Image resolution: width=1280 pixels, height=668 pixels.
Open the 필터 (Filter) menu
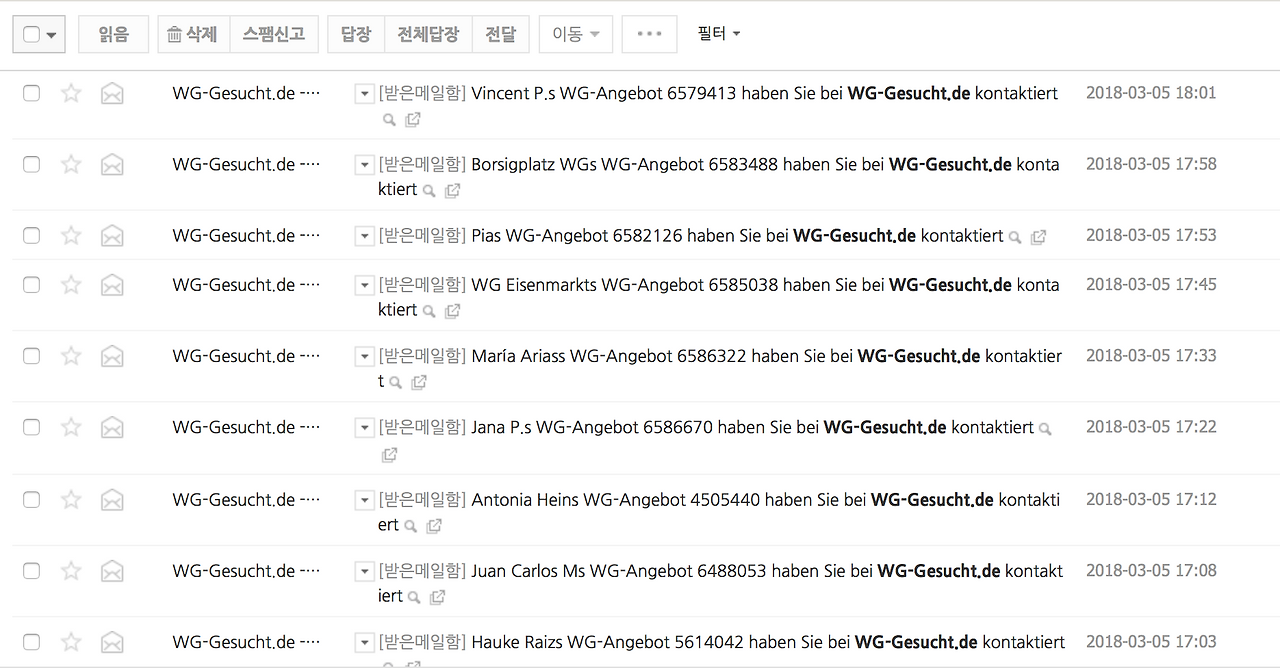[x=719, y=33]
